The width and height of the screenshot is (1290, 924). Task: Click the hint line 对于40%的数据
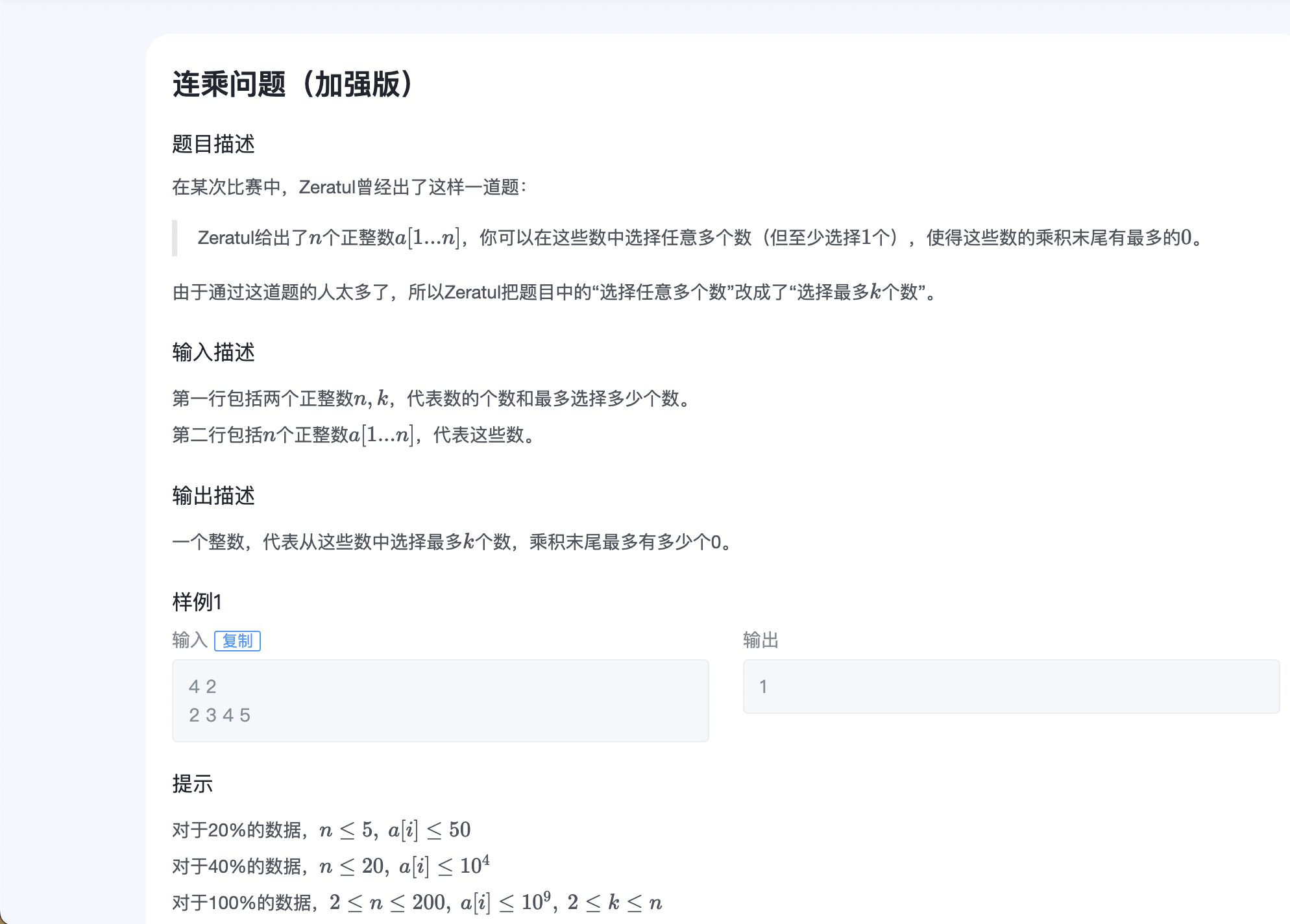(331, 866)
